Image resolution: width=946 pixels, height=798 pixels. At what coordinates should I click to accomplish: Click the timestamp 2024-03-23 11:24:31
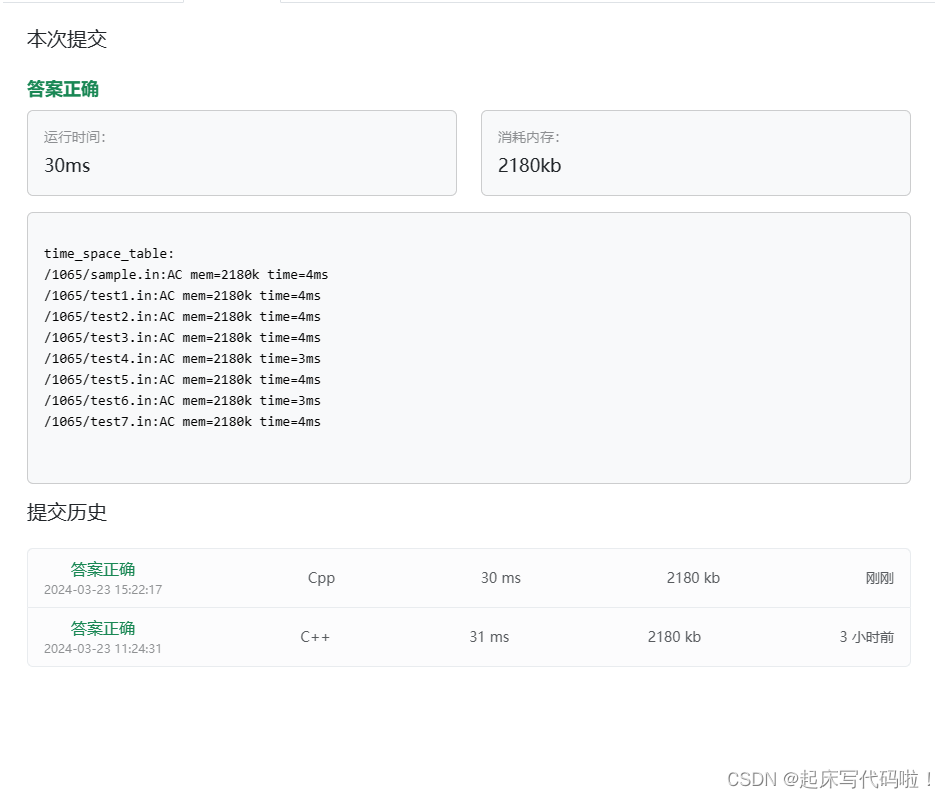(103, 649)
